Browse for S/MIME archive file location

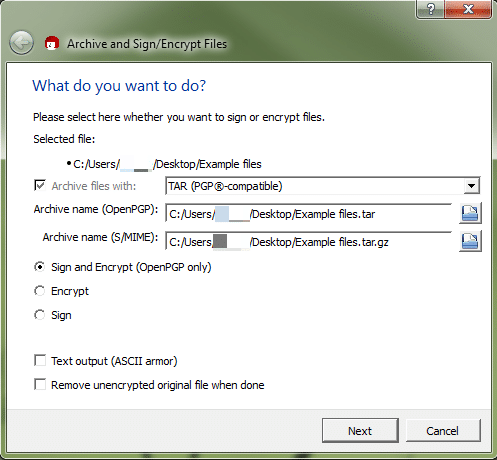(470, 241)
